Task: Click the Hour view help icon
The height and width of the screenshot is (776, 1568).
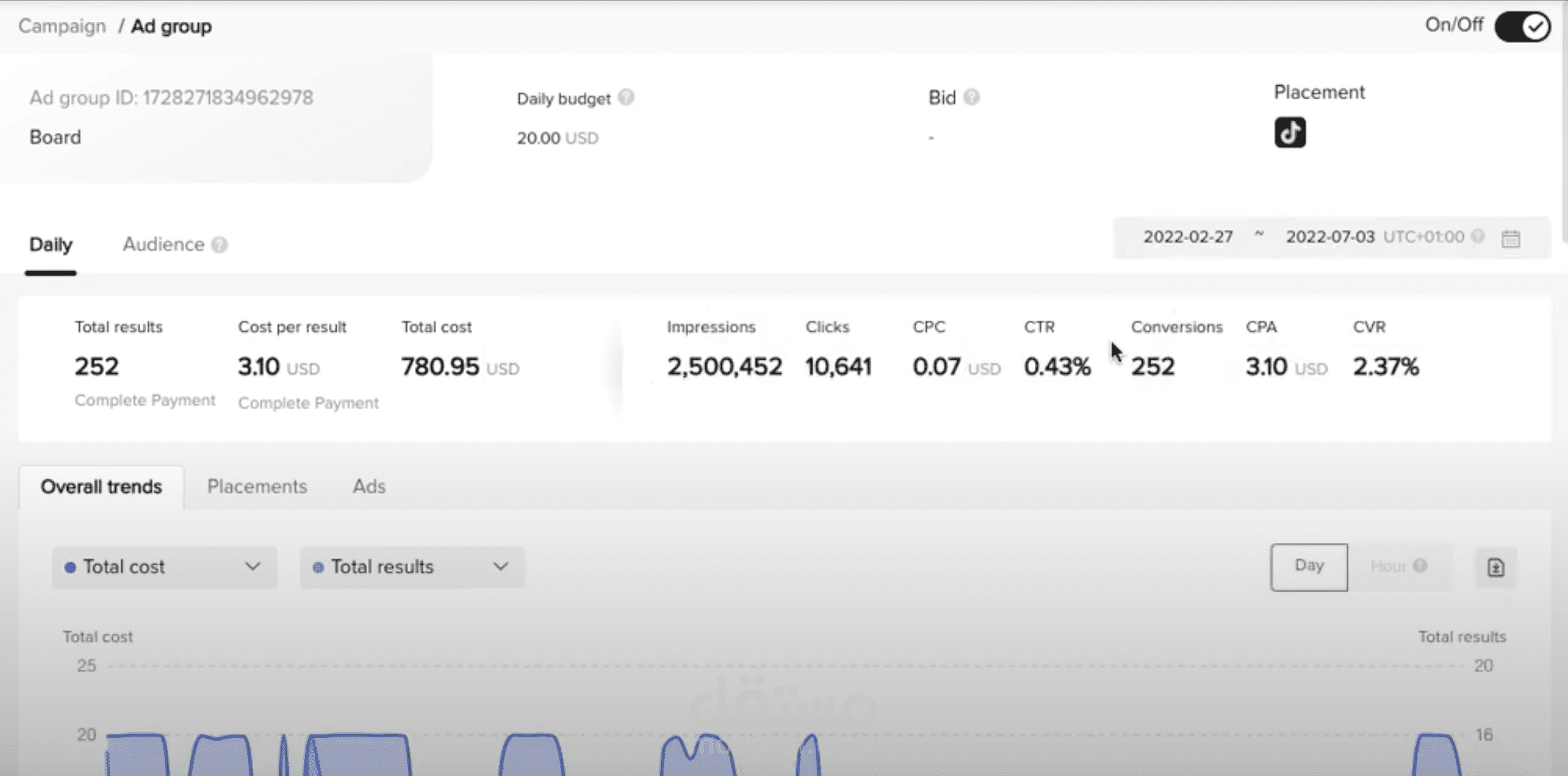Action: (x=1420, y=565)
